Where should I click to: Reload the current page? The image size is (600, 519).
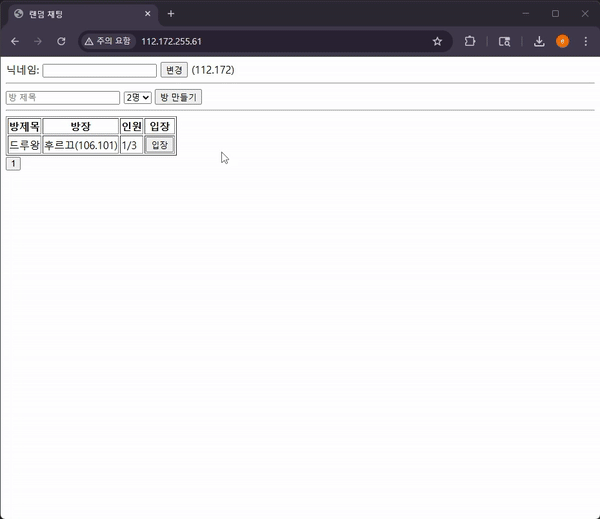[x=61, y=41]
